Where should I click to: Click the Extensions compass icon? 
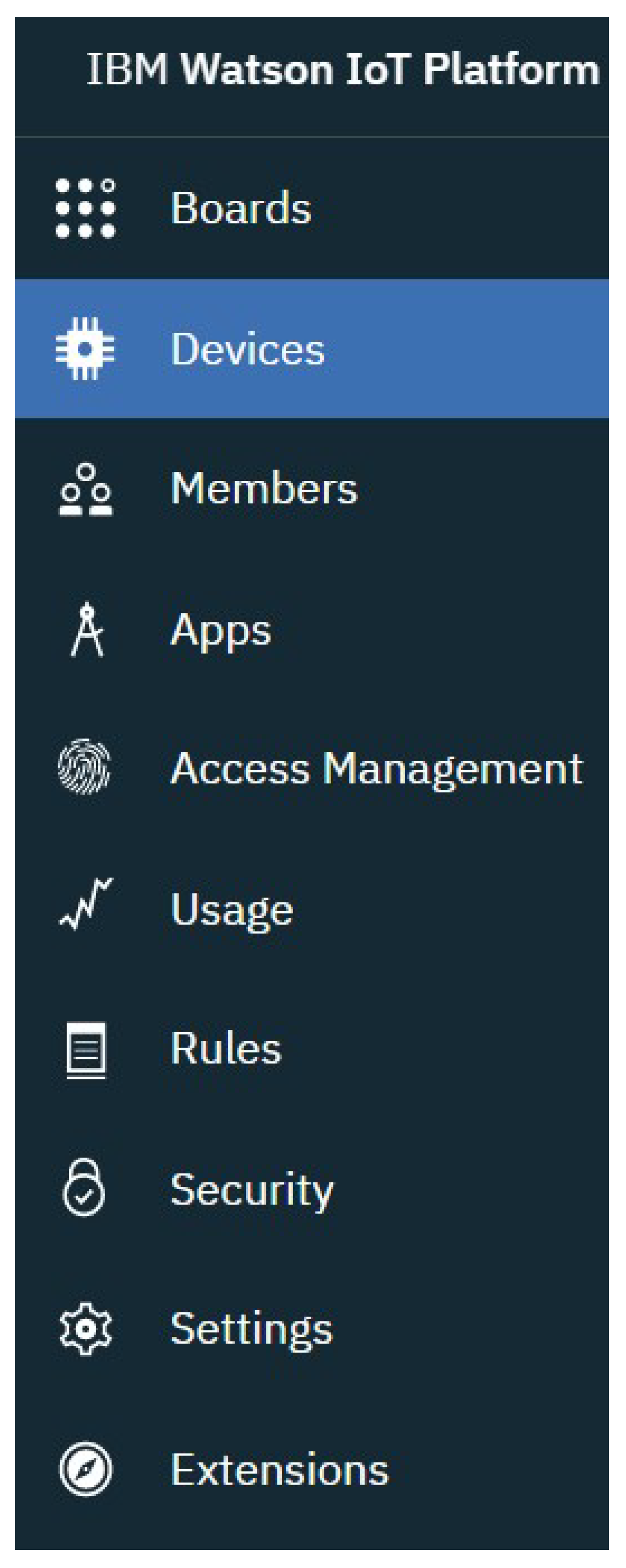[x=86, y=1468]
